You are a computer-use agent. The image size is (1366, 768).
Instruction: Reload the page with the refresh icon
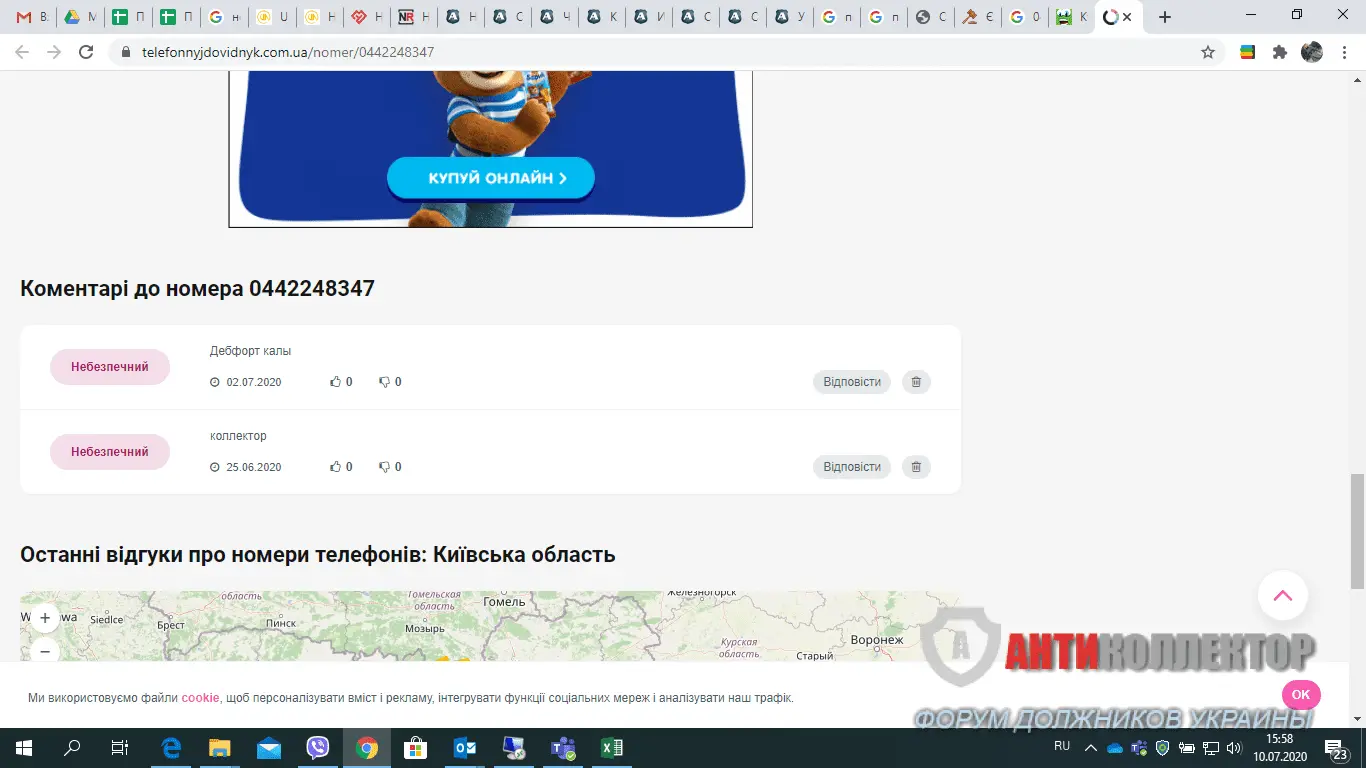[x=85, y=51]
